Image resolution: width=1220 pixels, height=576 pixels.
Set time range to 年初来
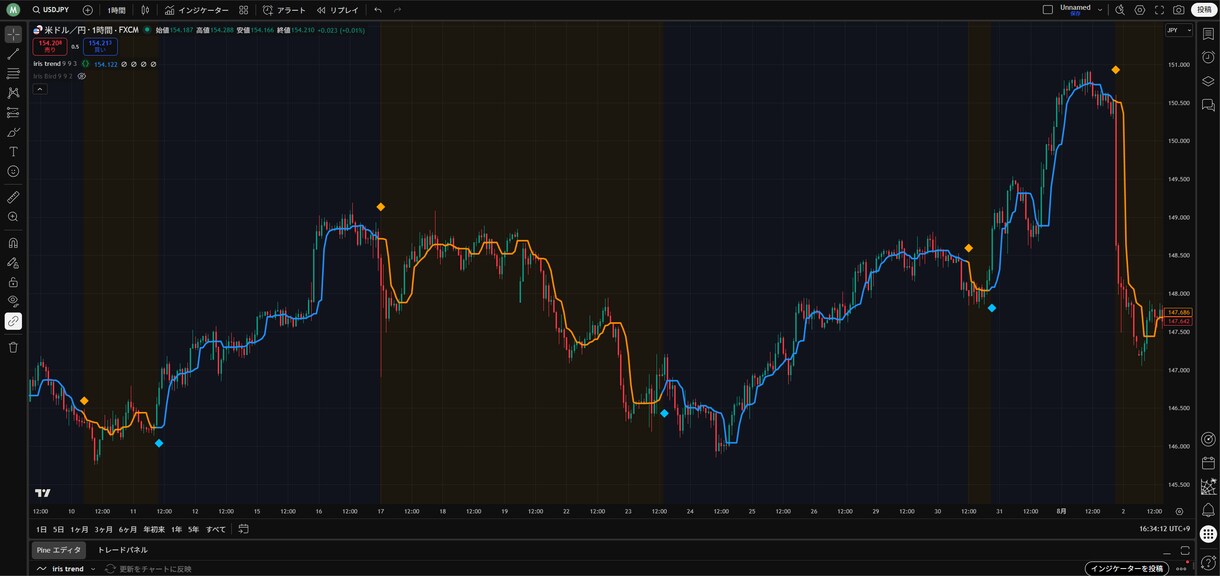coord(154,529)
